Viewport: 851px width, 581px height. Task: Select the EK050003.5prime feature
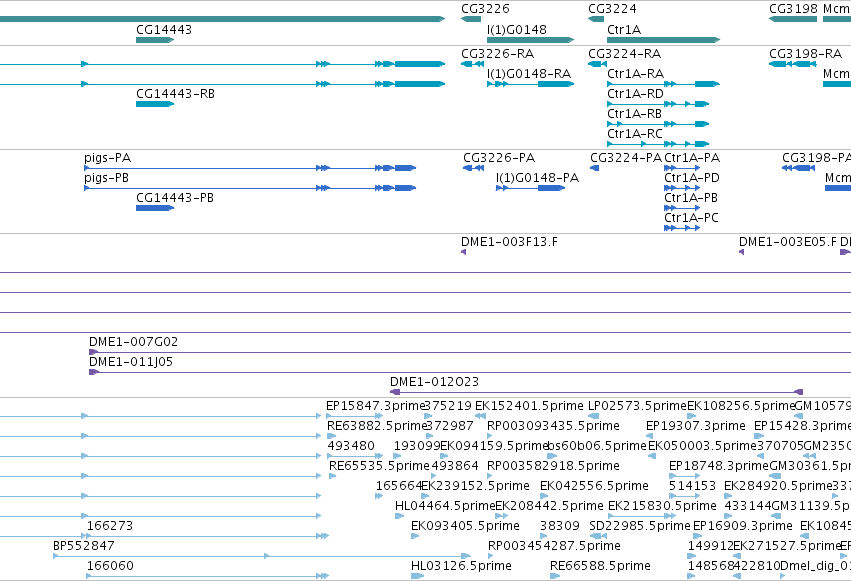pyautogui.click(x=652, y=456)
